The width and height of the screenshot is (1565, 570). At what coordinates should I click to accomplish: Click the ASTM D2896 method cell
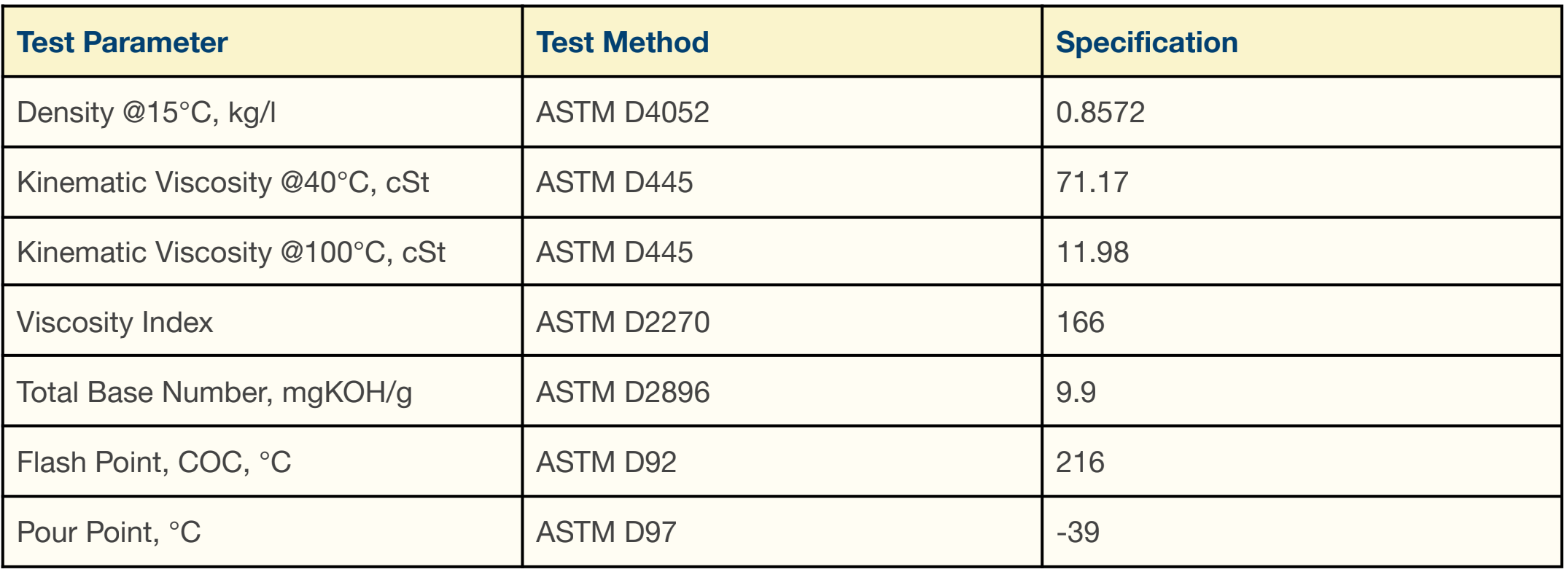782,392
